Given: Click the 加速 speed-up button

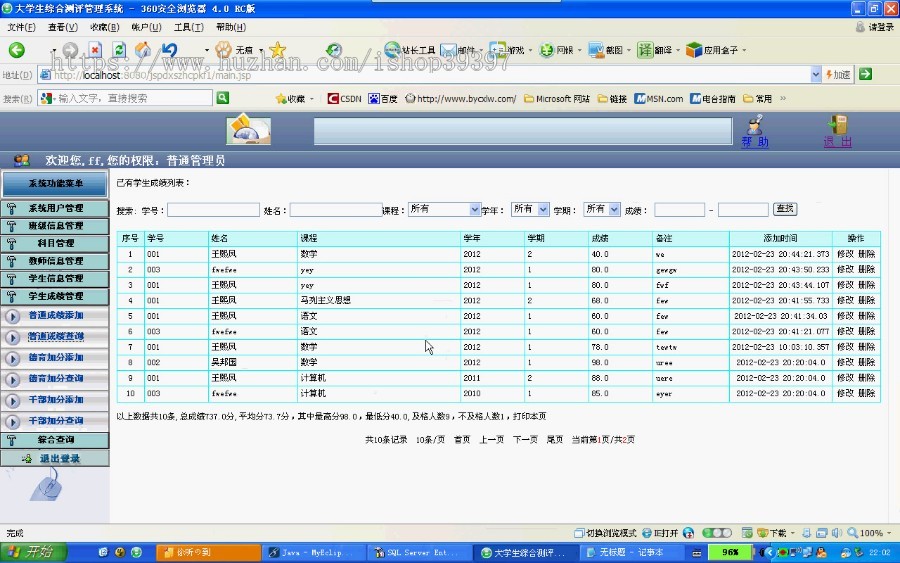Looking at the screenshot, I should (x=838, y=75).
